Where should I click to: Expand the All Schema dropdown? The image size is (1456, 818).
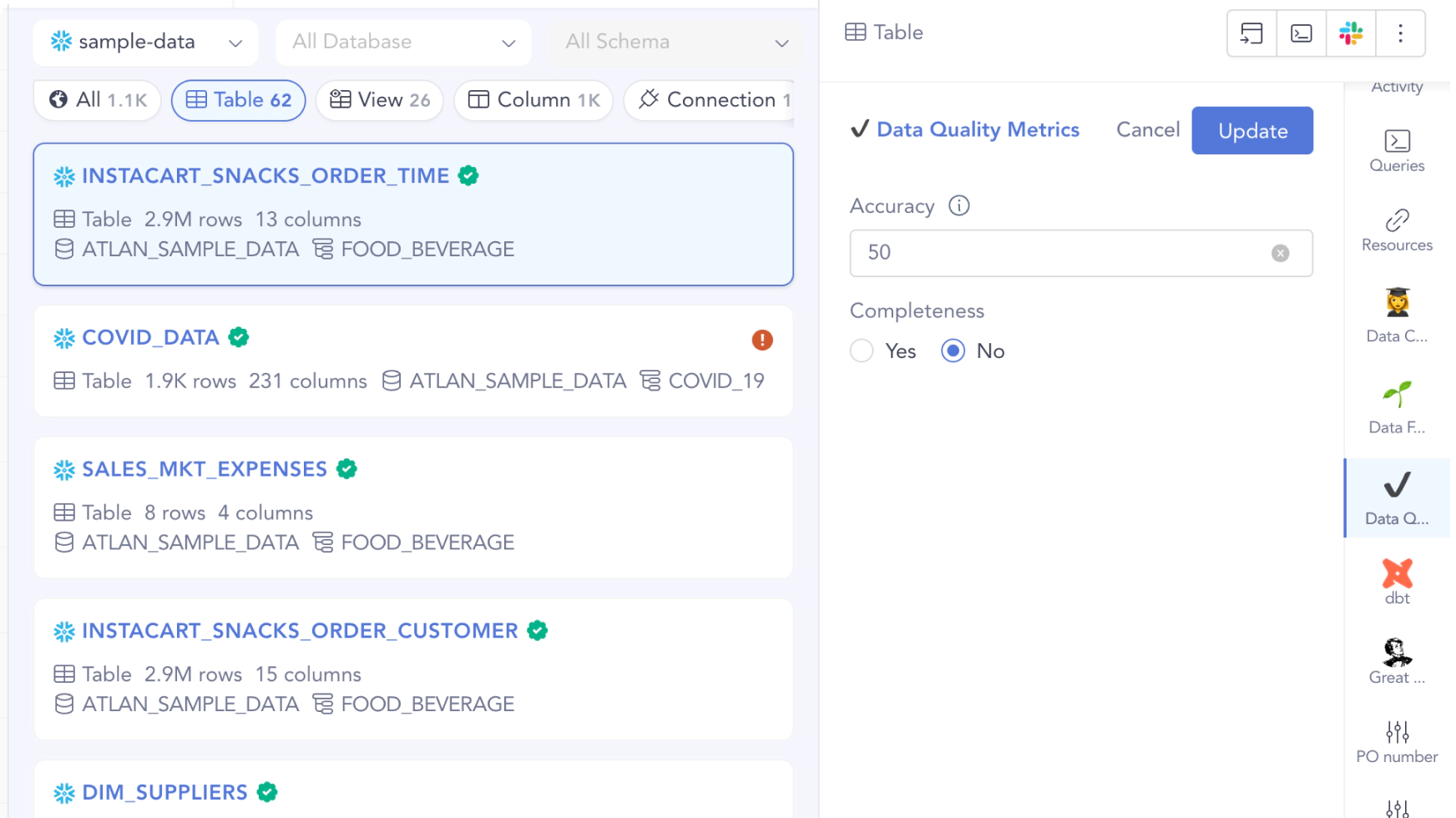click(676, 42)
